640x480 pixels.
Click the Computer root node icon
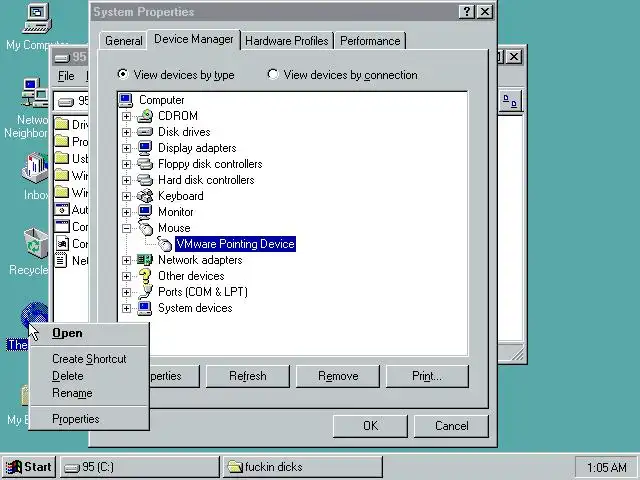[126, 100]
